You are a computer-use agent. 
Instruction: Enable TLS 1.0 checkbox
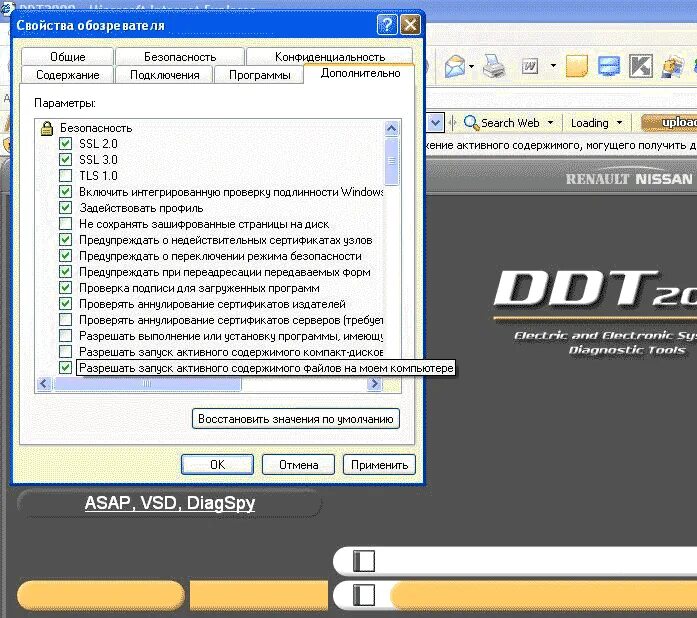(65, 176)
